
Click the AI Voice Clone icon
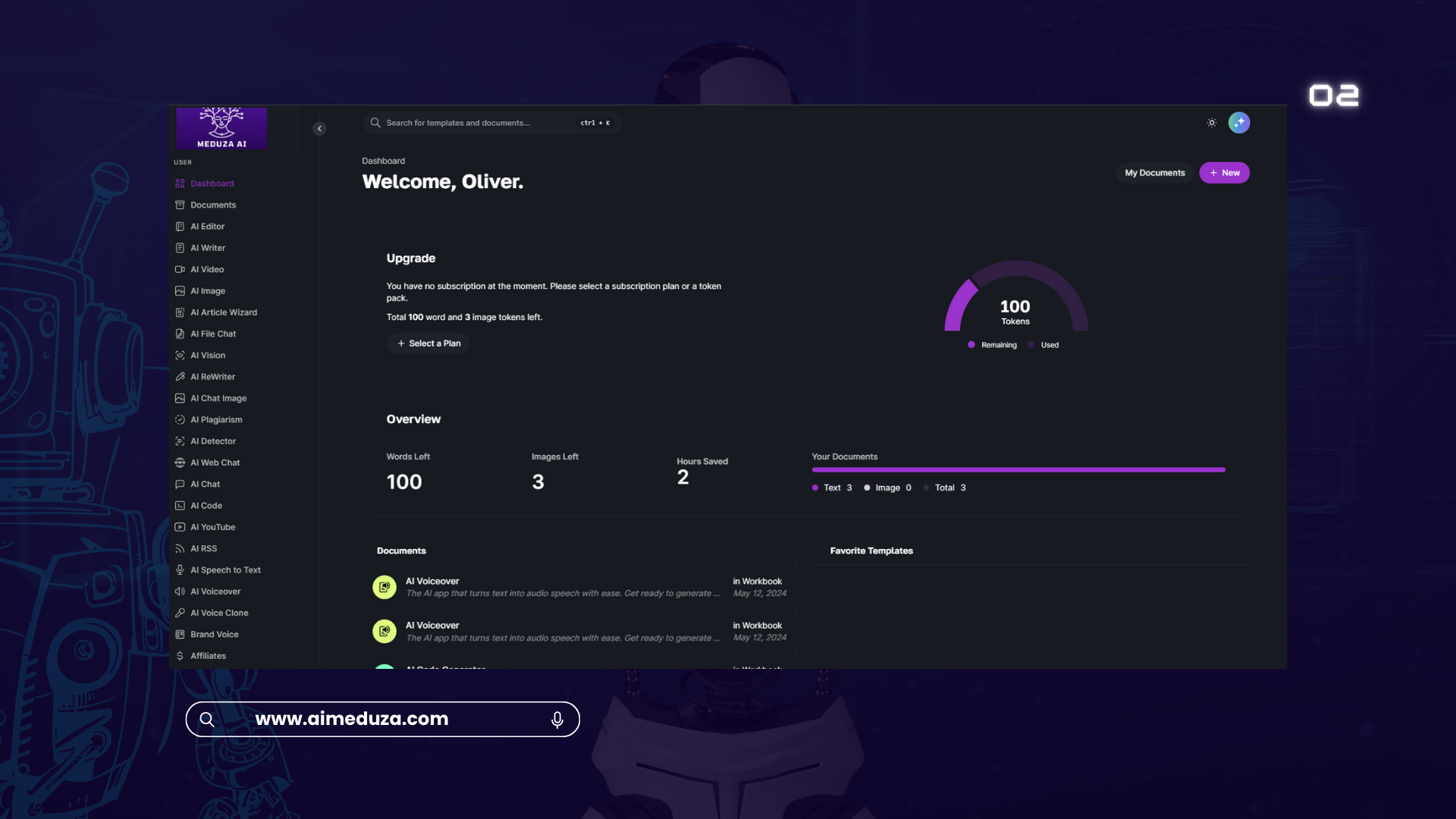click(180, 613)
